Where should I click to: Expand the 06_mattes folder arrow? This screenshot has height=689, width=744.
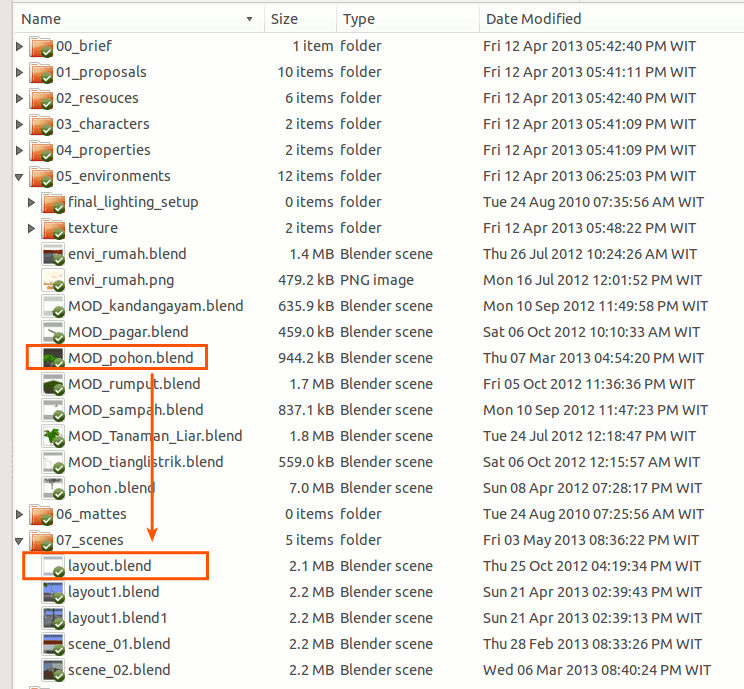tap(19, 514)
